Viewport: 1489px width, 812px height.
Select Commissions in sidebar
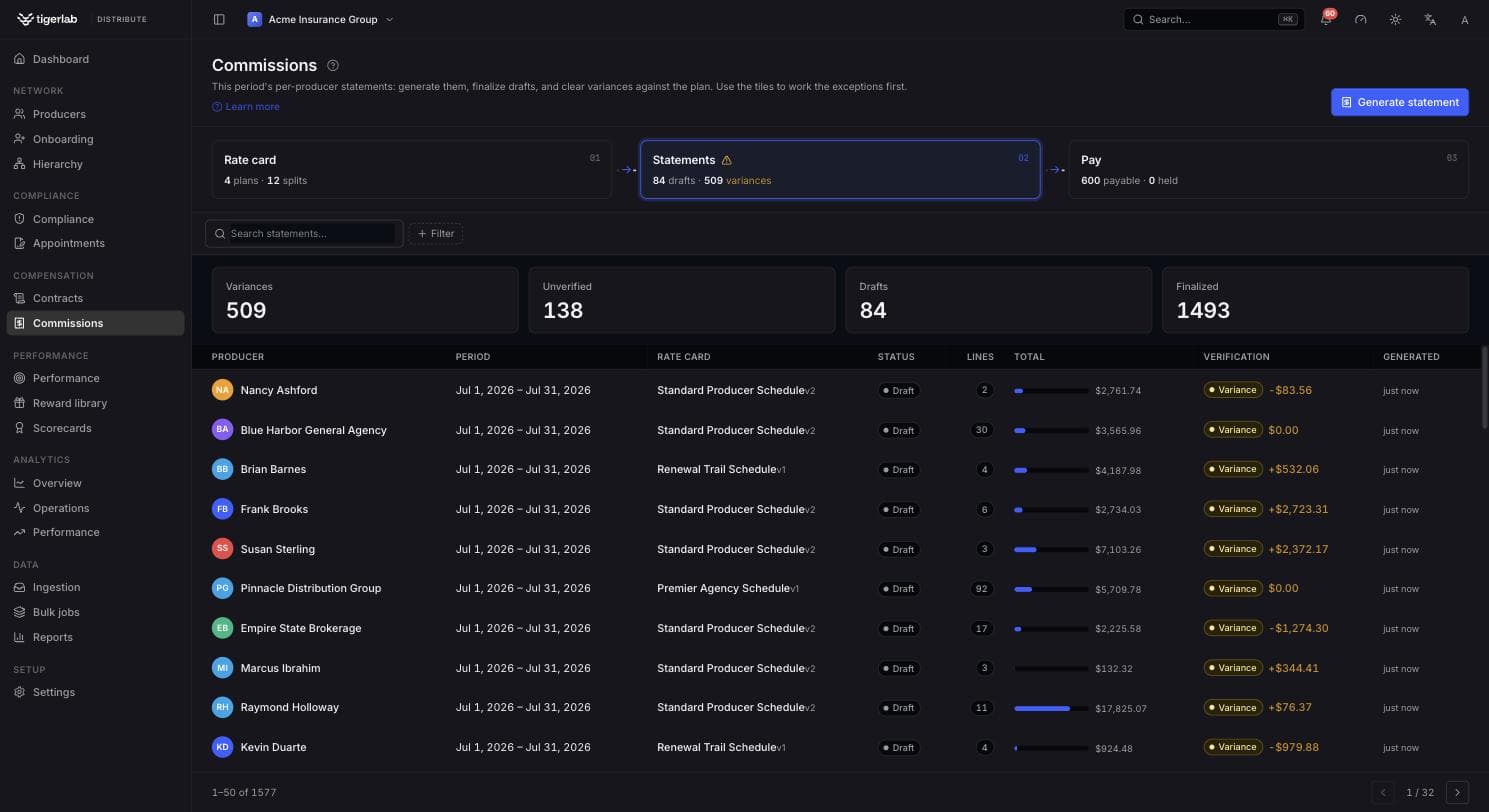[95, 323]
